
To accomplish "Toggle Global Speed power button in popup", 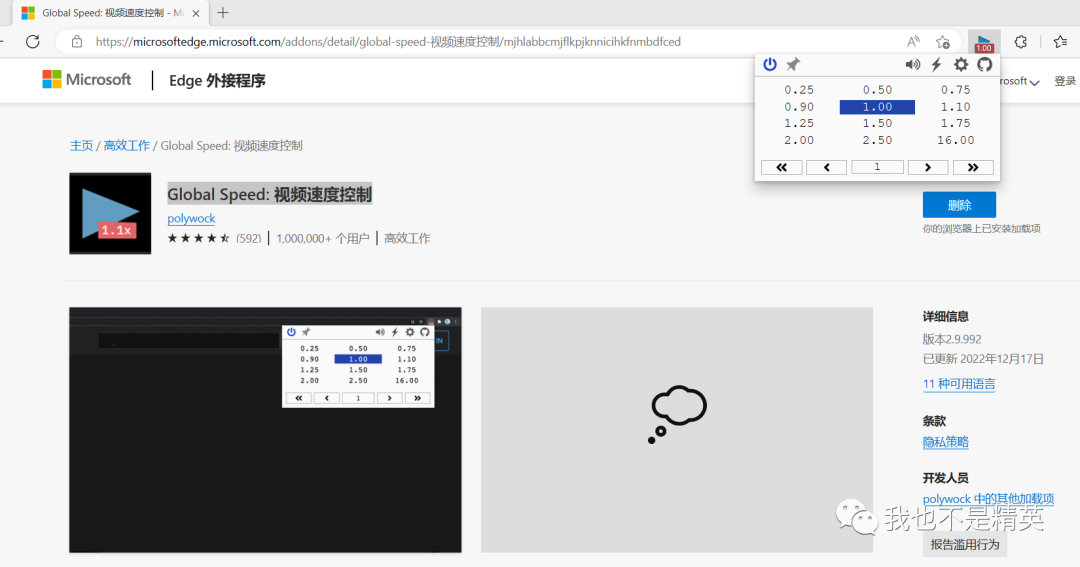I will point(770,64).
